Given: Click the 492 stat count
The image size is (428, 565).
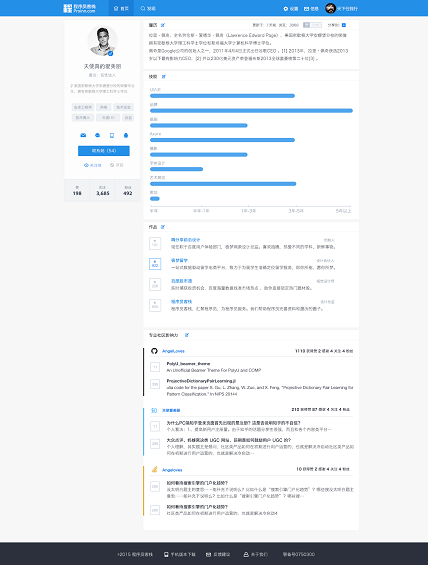Looking at the screenshot, I should [x=128, y=193].
